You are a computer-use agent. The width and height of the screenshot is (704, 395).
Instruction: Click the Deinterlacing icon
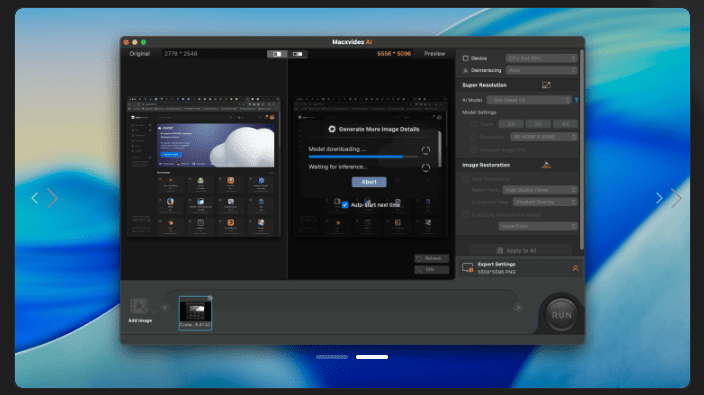pyautogui.click(x=466, y=70)
